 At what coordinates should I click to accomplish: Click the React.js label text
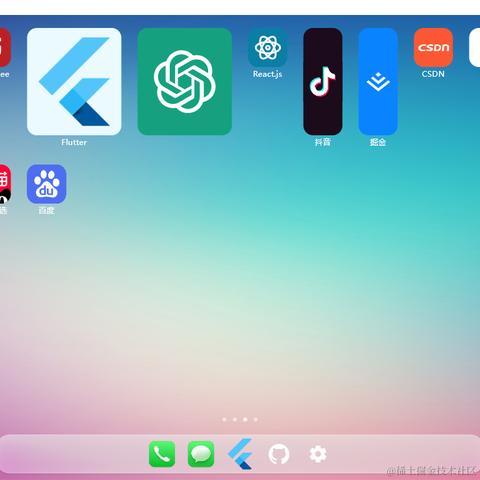[267, 74]
